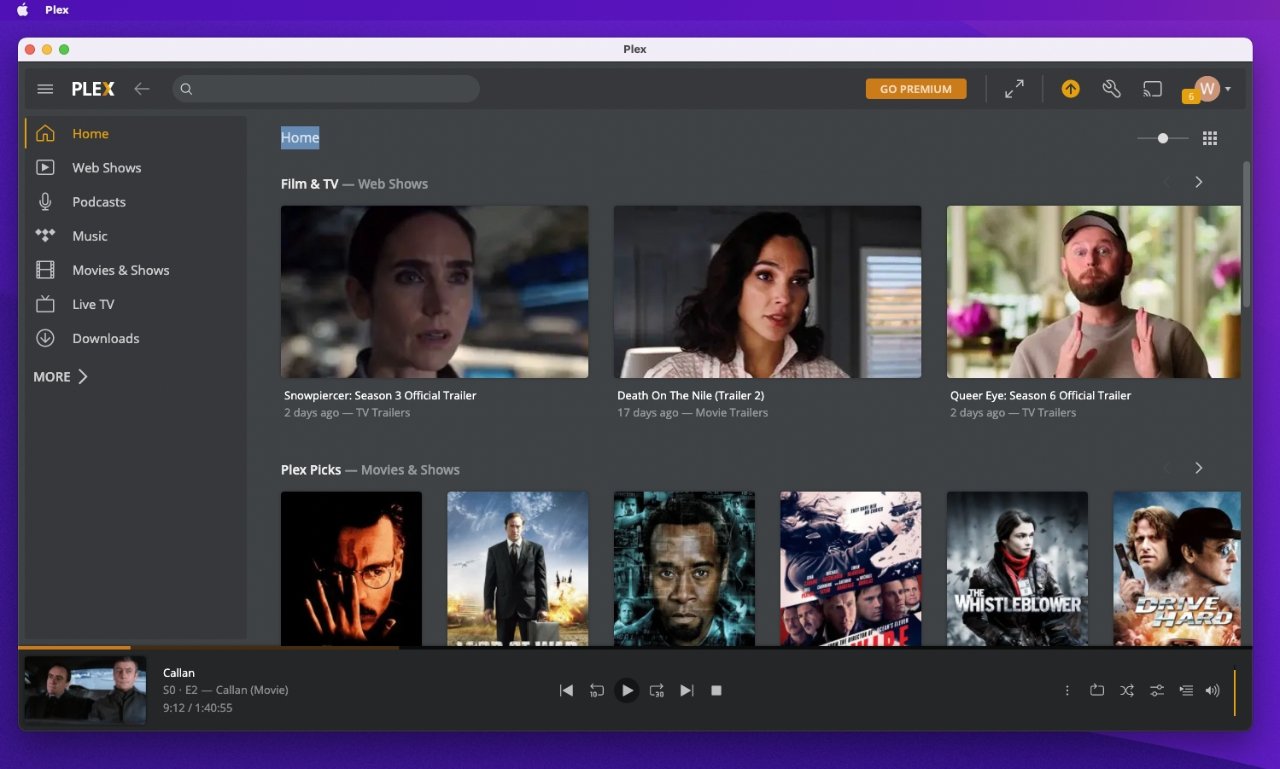
Task: Open the Film & TV section heading
Action: [x=354, y=184]
